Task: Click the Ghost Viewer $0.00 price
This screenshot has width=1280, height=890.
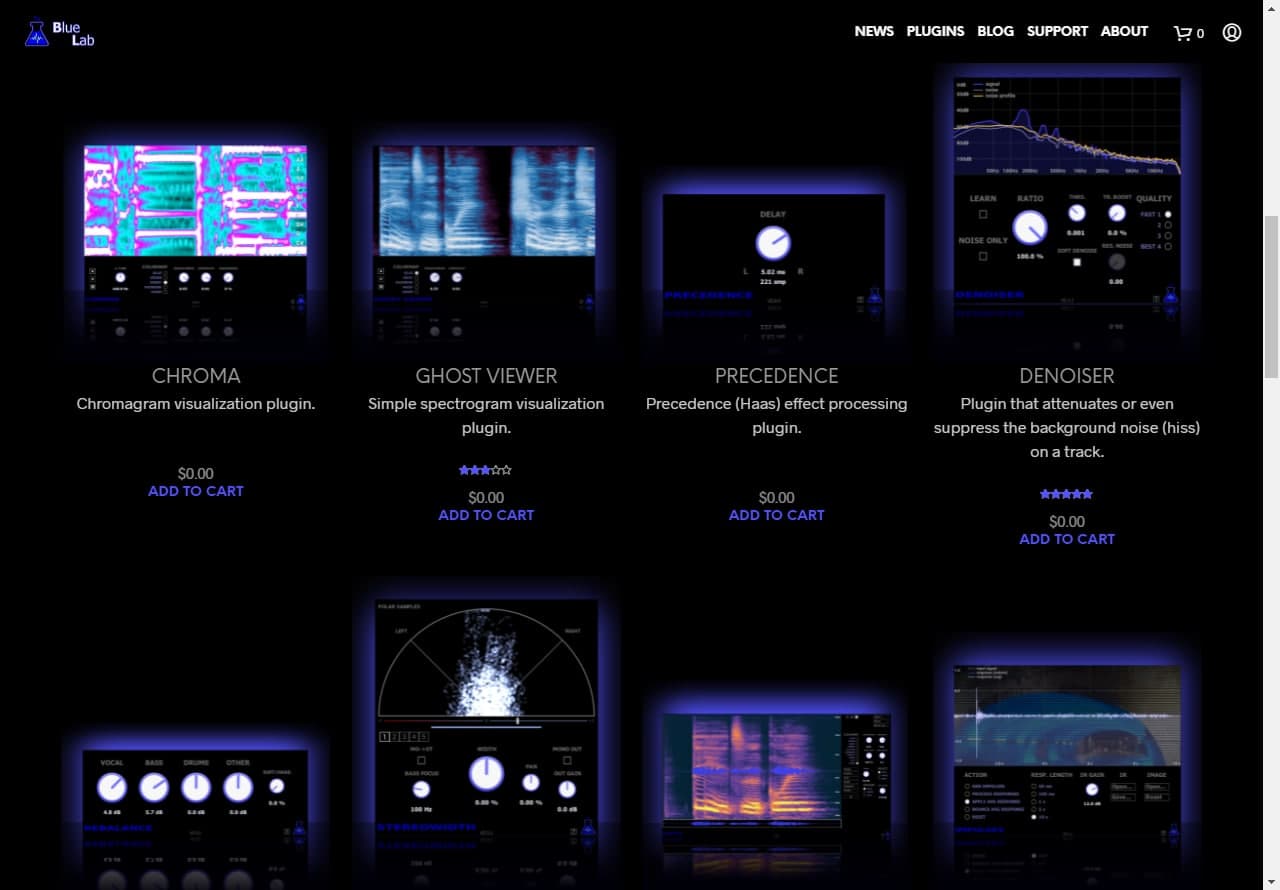Action: coord(486,497)
